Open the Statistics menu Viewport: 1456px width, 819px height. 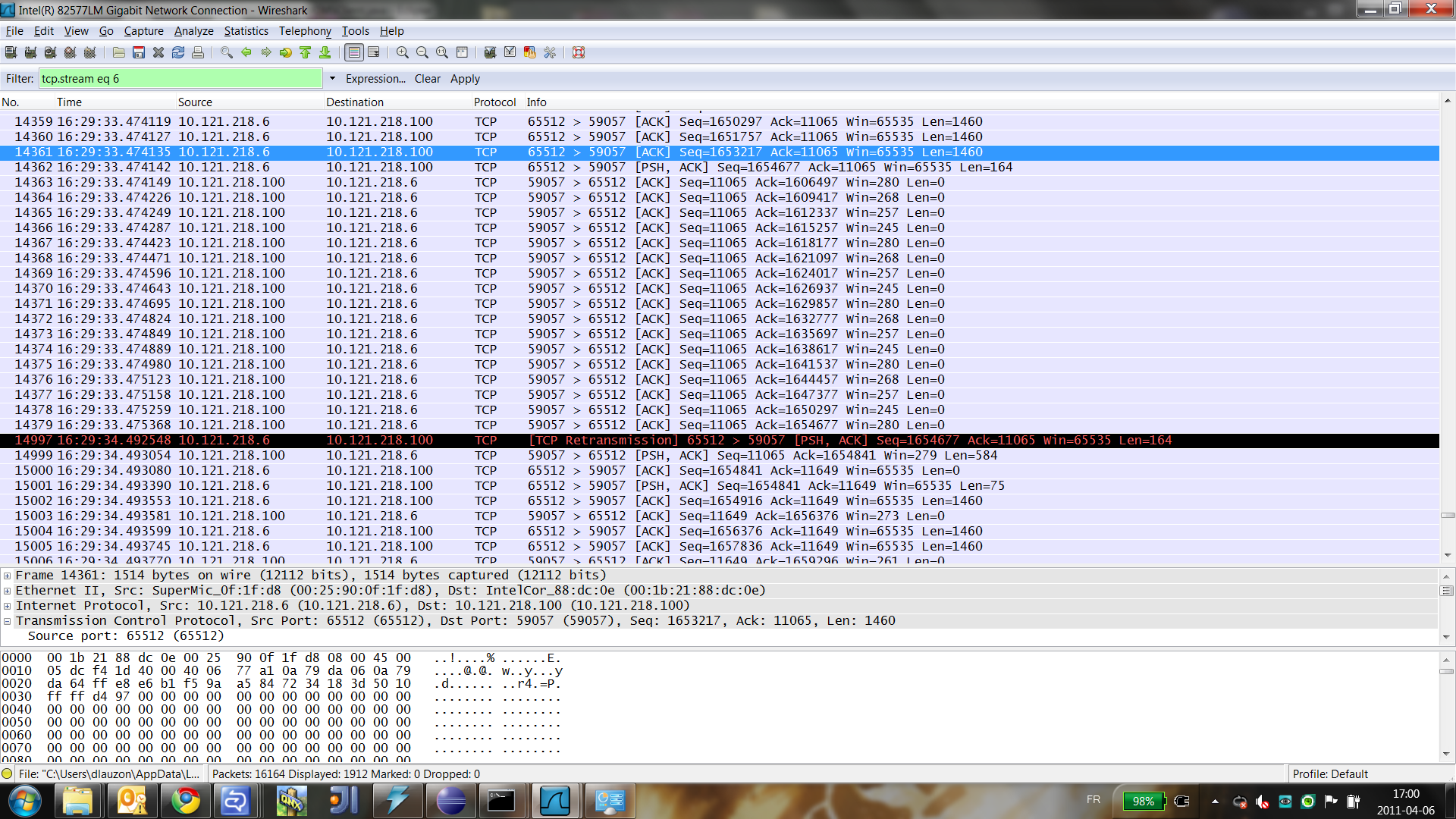pyautogui.click(x=246, y=31)
